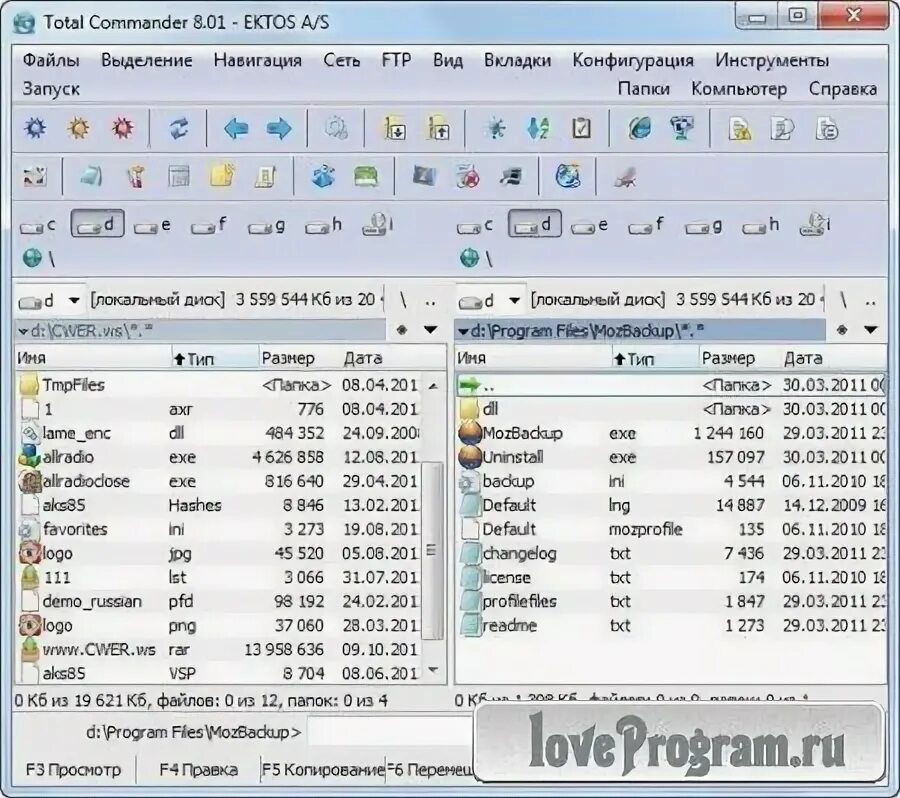Click the yellow sticky note toolbar icon
The width and height of the screenshot is (900, 798).
click(x=222, y=176)
